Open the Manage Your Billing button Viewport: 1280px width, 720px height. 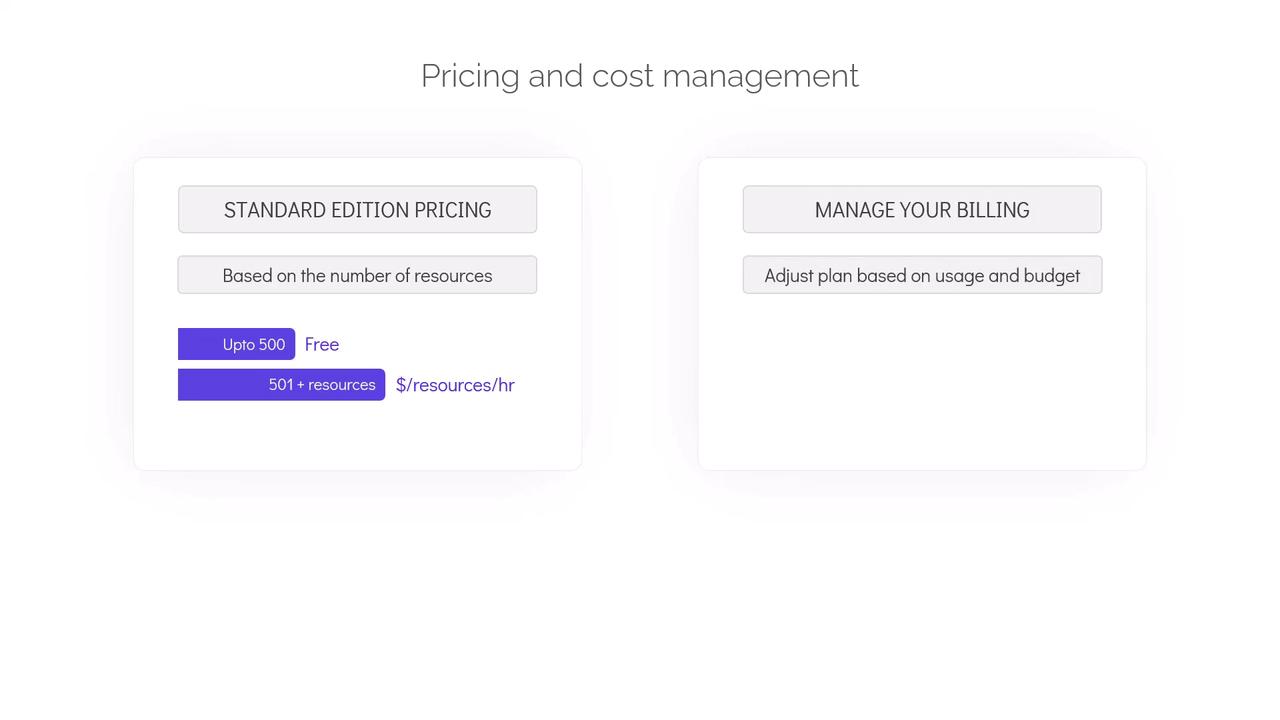point(922,210)
